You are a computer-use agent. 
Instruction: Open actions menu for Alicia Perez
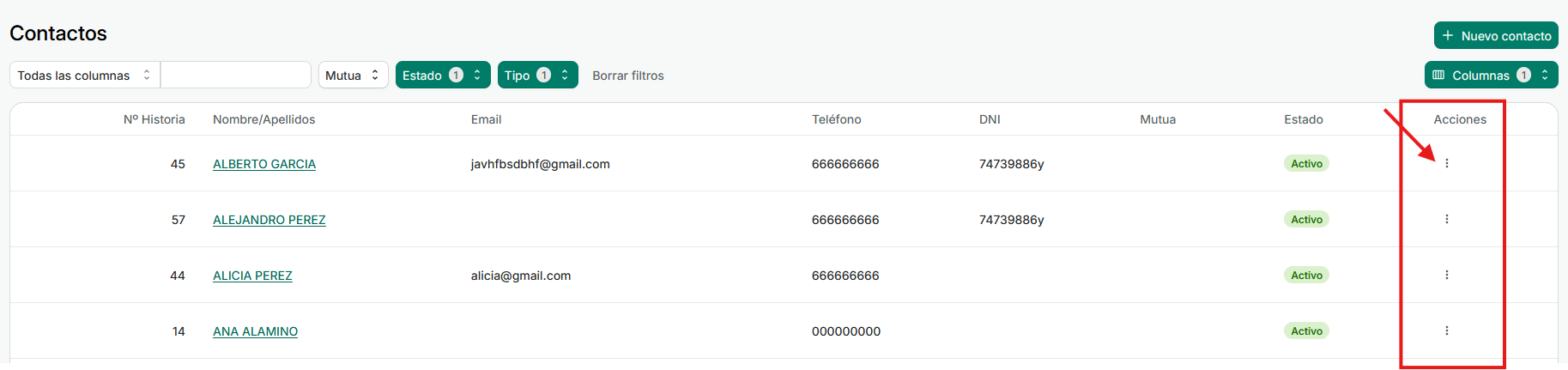1446,275
